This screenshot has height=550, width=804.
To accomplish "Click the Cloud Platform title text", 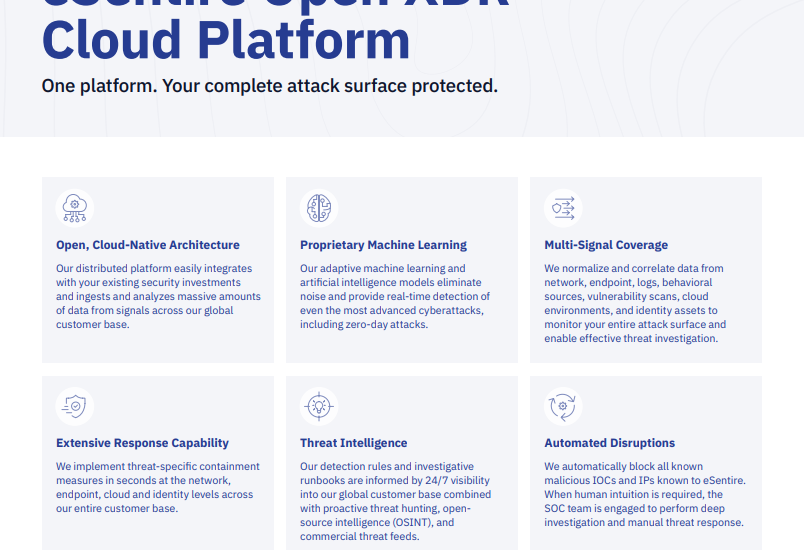I will pyautogui.click(x=226, y=39).
